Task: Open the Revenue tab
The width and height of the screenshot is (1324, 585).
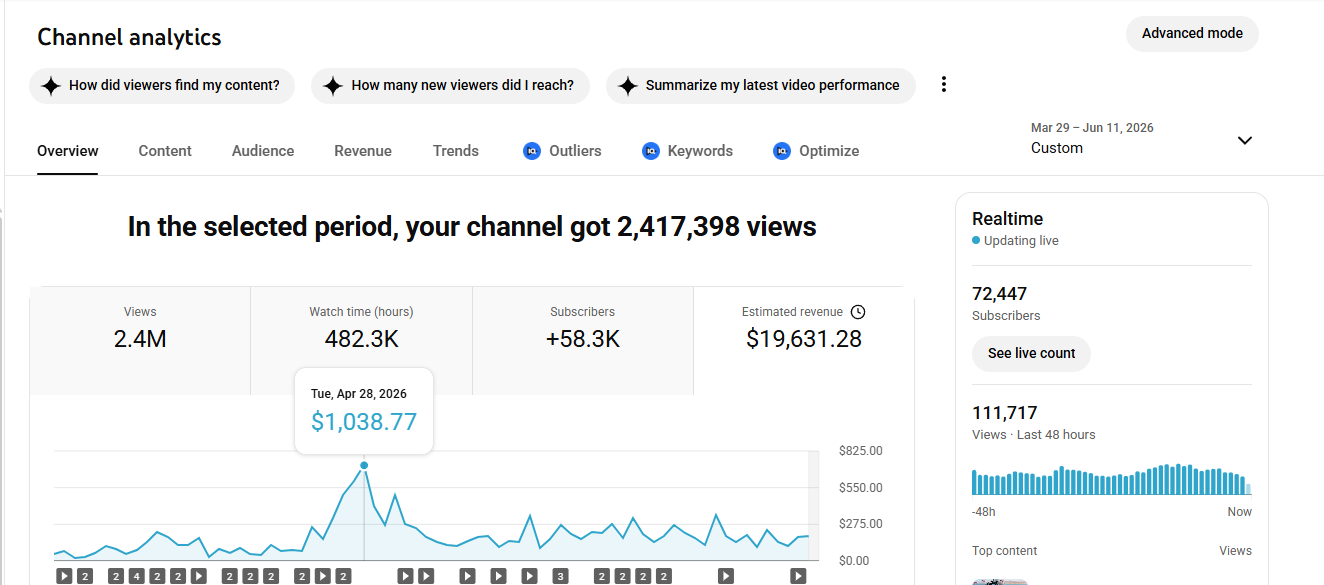Action: coord(363,151)
